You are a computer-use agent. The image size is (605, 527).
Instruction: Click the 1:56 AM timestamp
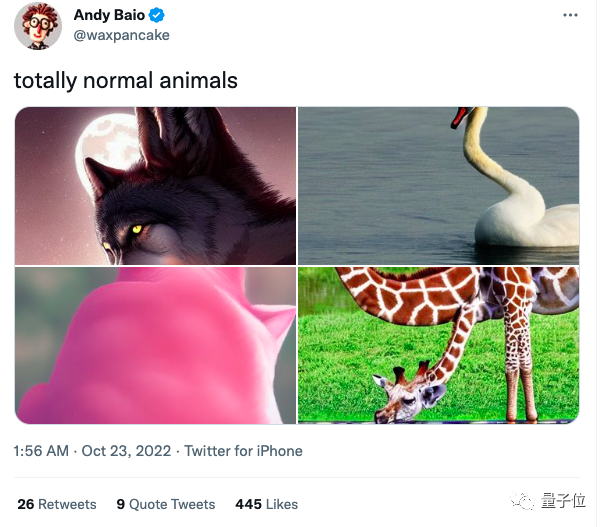(x=41, y=451)
